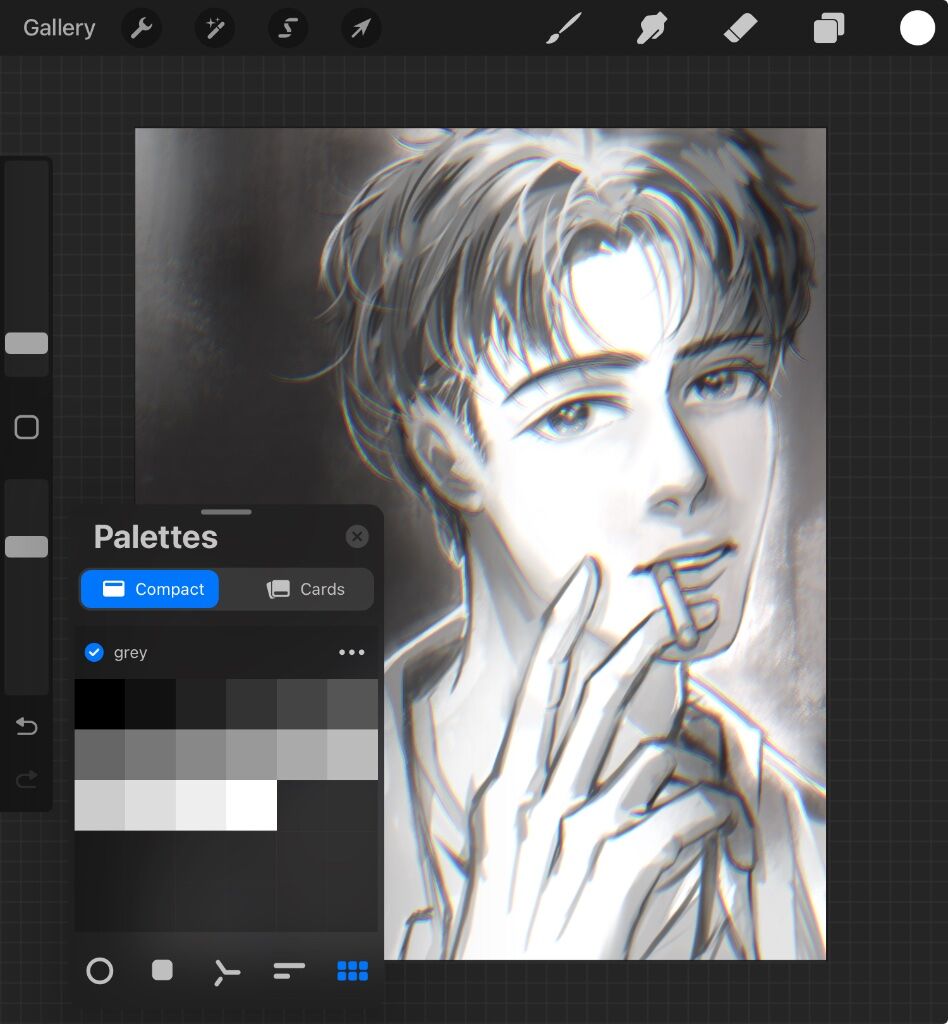The image size is (948, 1024).
Task: Pick the first light grey swatch in third row
Action: click(x=100, y=805)
